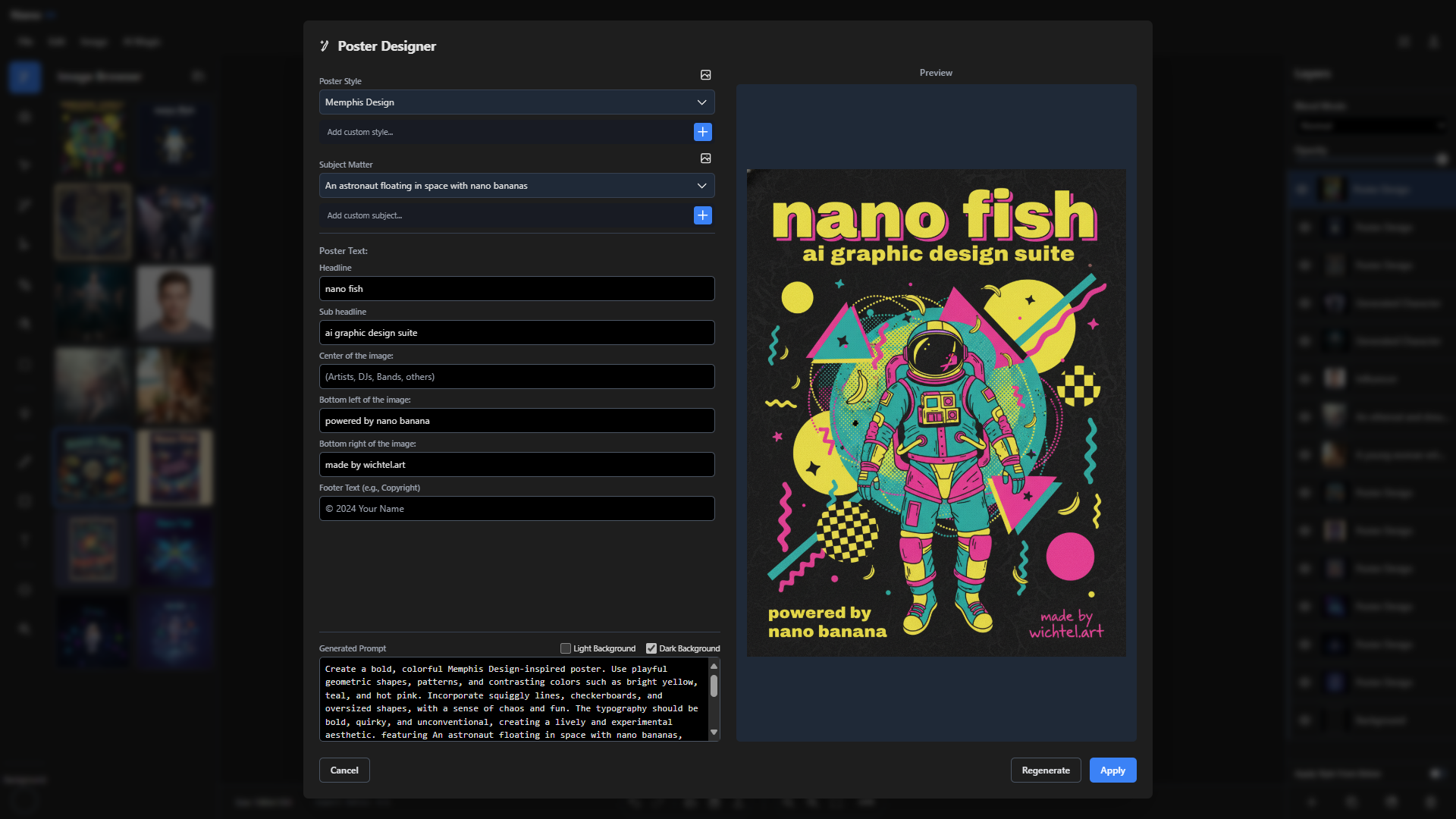The height and width of the screenshot is (819, 1456).
Task: Expand the Subject Matter astronaut dropdown
Action: point(516,186)
